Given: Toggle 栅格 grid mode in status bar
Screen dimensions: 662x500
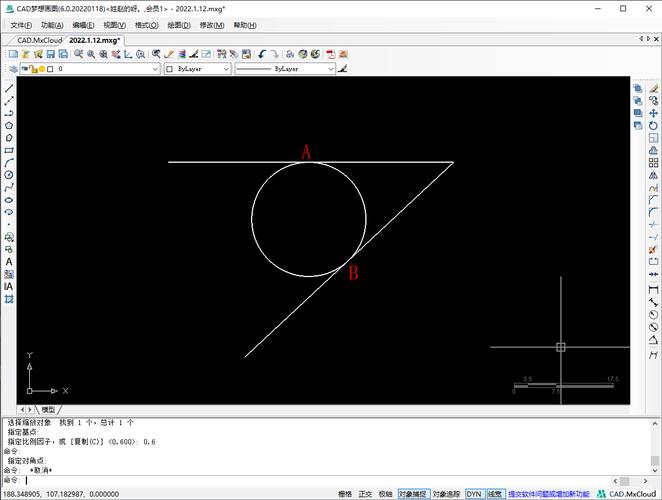Looking at the screenshot, I should coord(345,494).
